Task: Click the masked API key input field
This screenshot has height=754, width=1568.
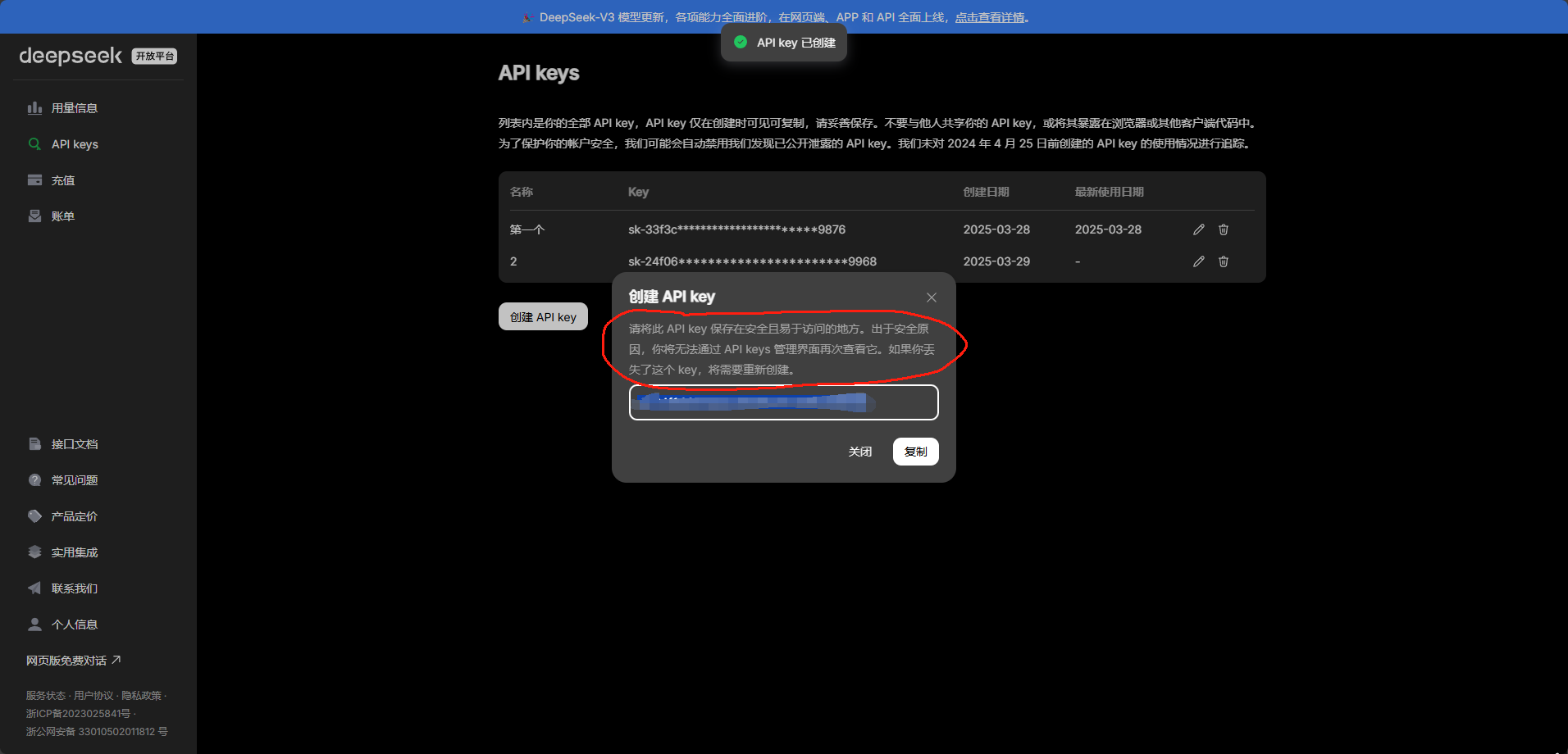Action: click(782, 402)
